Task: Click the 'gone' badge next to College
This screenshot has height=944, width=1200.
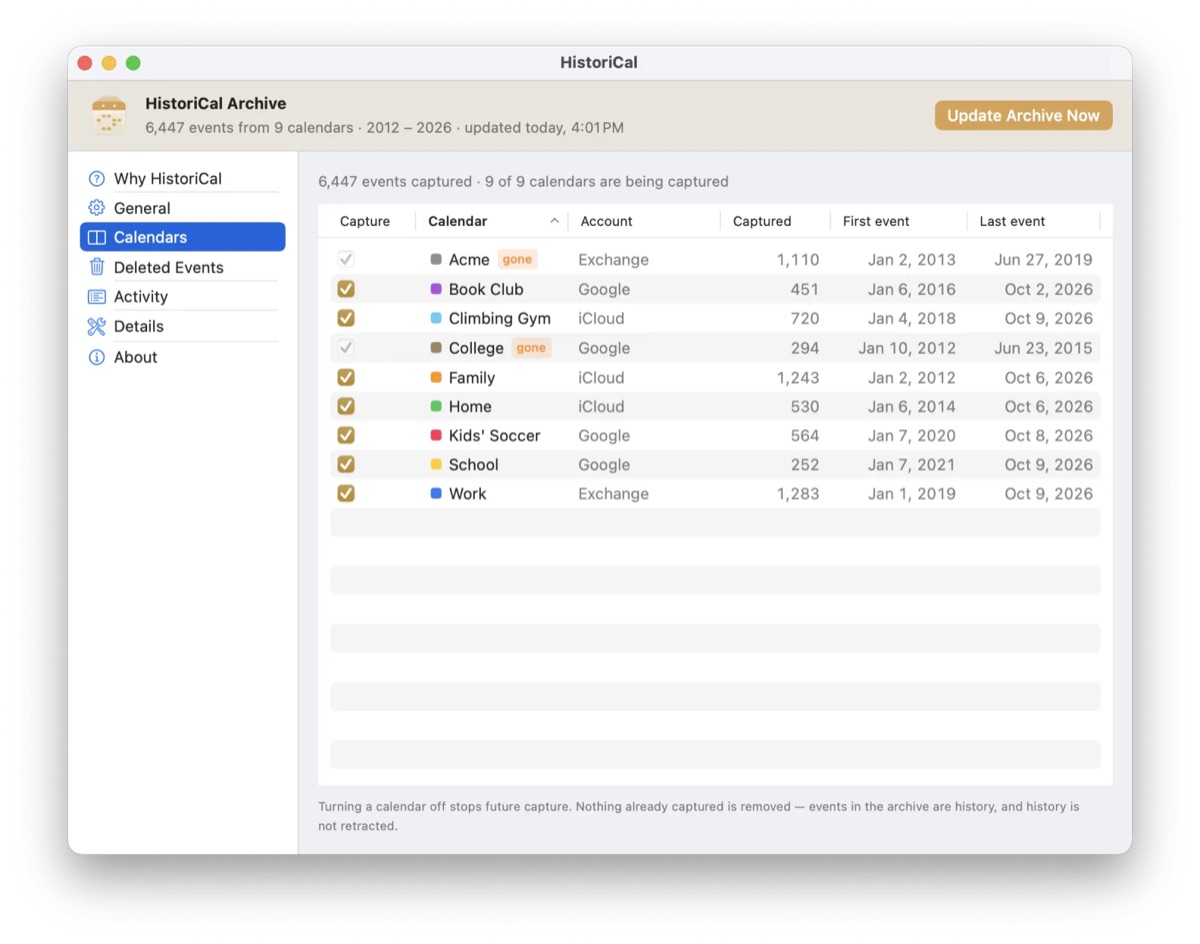Action: tap(531, 348)
